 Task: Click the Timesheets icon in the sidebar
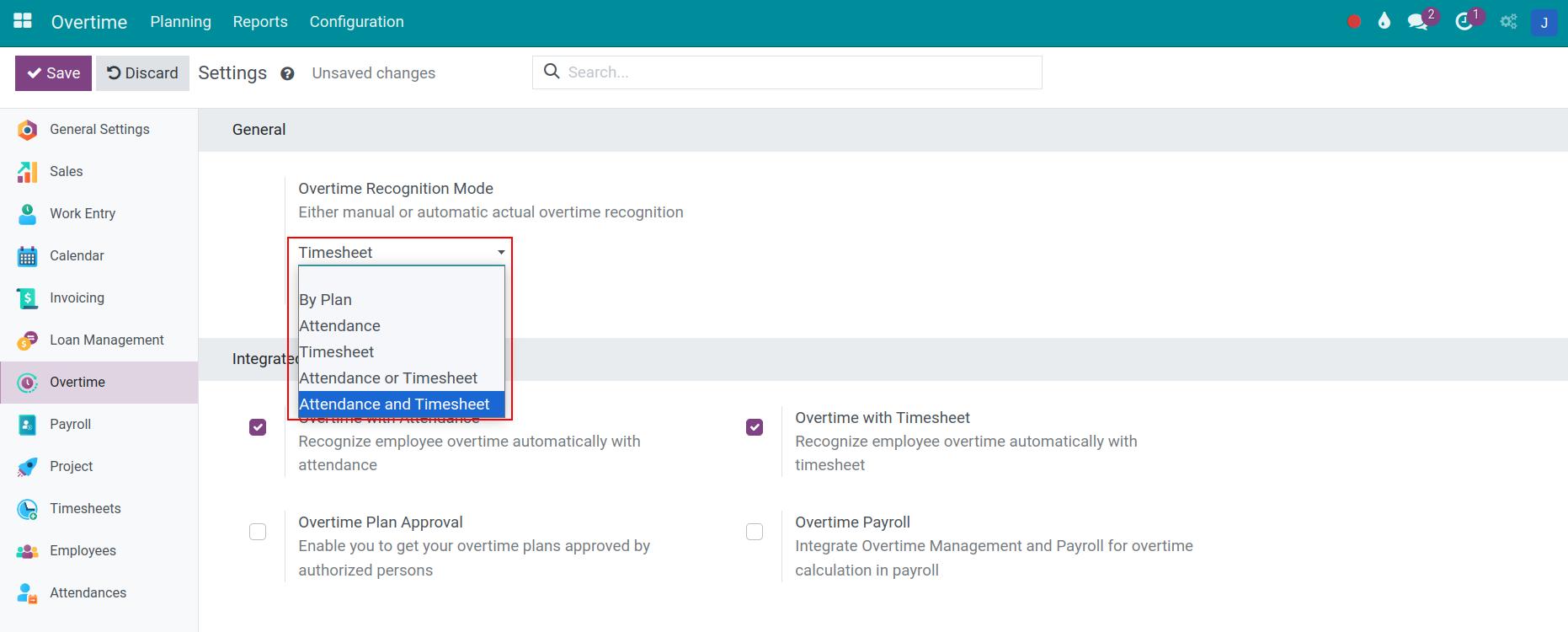(27, 509)
